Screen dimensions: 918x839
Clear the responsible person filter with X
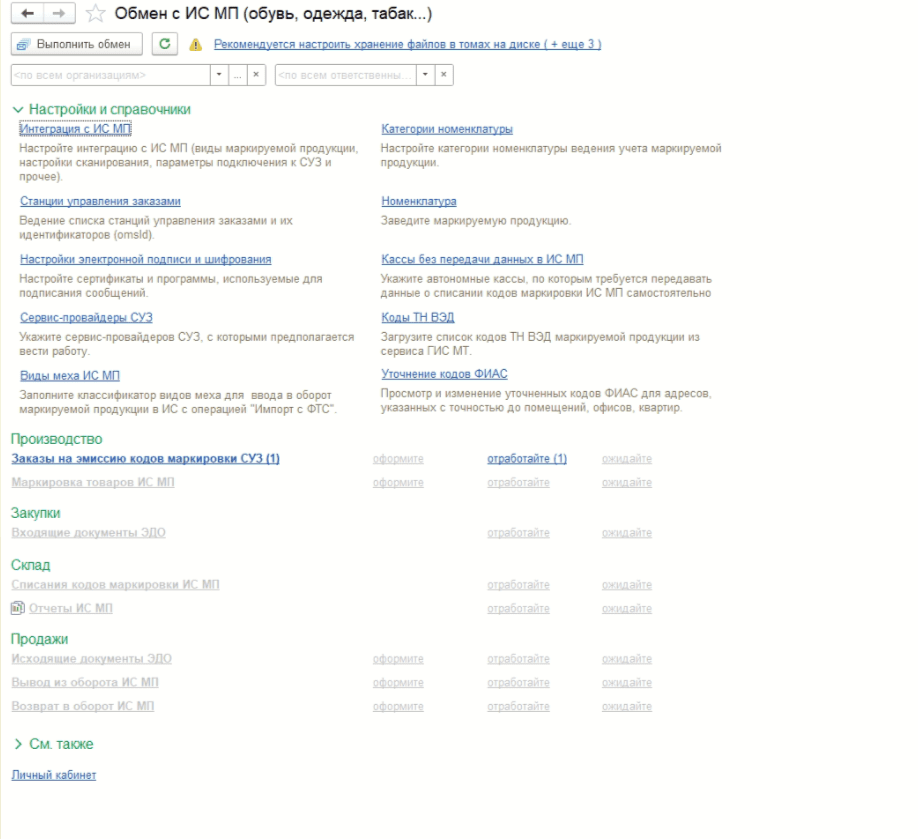click(444, 75)
